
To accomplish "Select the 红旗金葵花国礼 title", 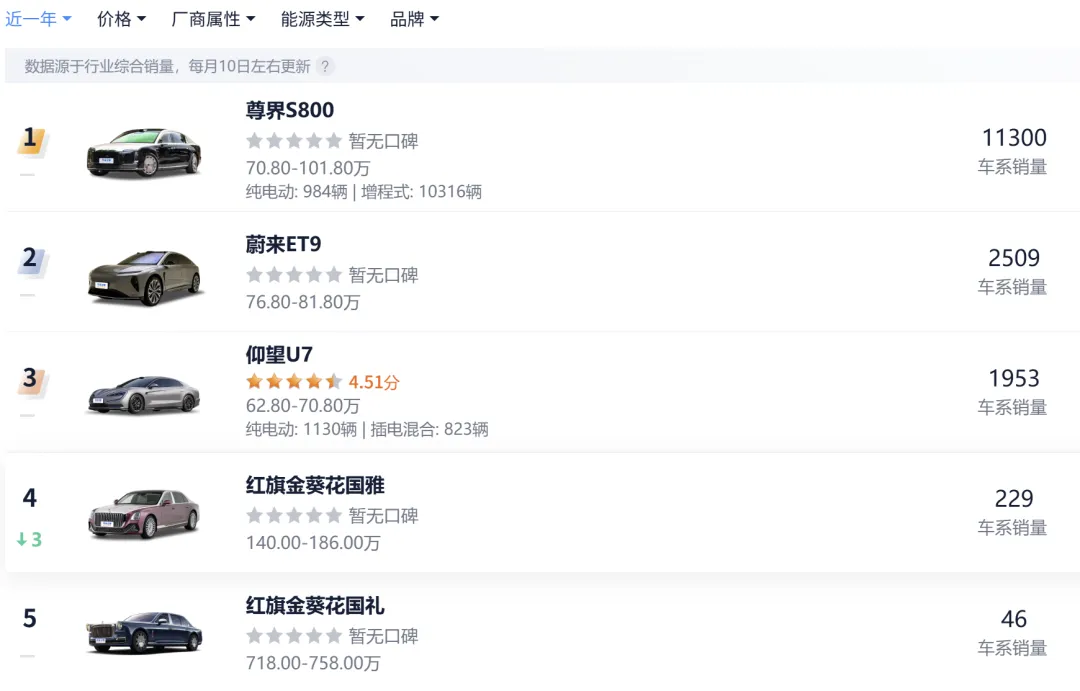I will (315, 606).
